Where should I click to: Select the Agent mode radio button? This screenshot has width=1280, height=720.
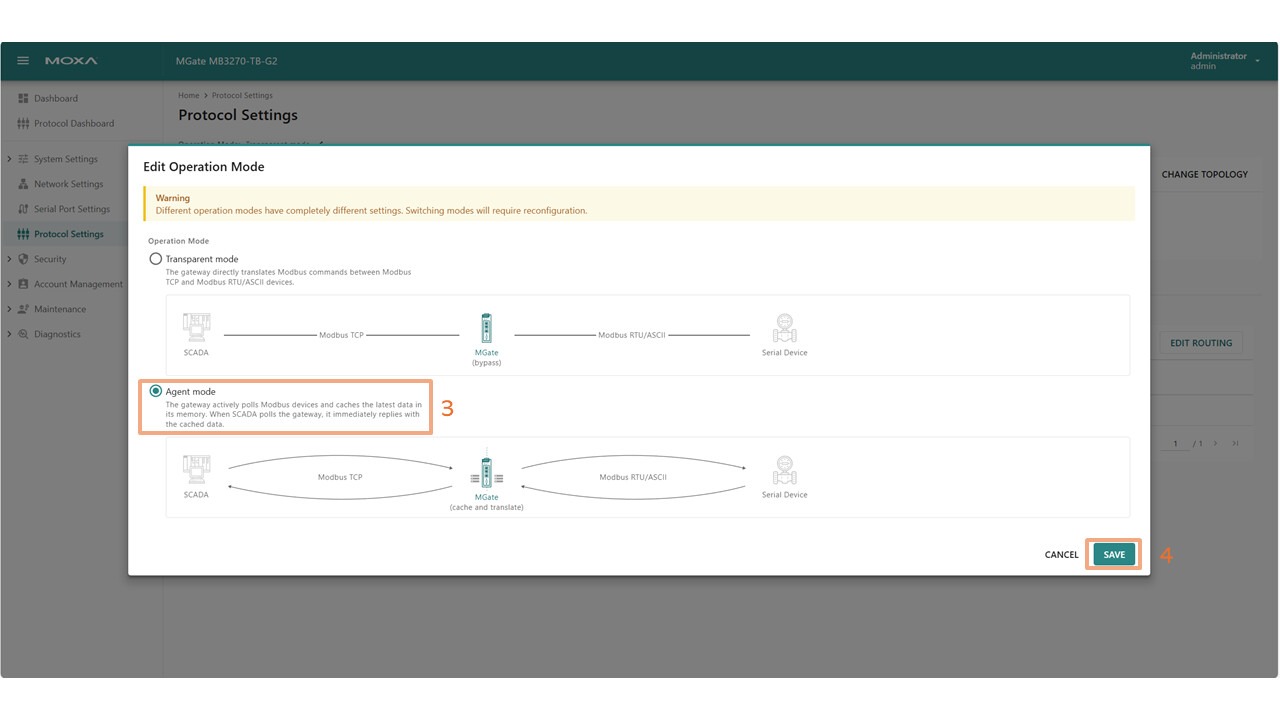click(155, 392)
